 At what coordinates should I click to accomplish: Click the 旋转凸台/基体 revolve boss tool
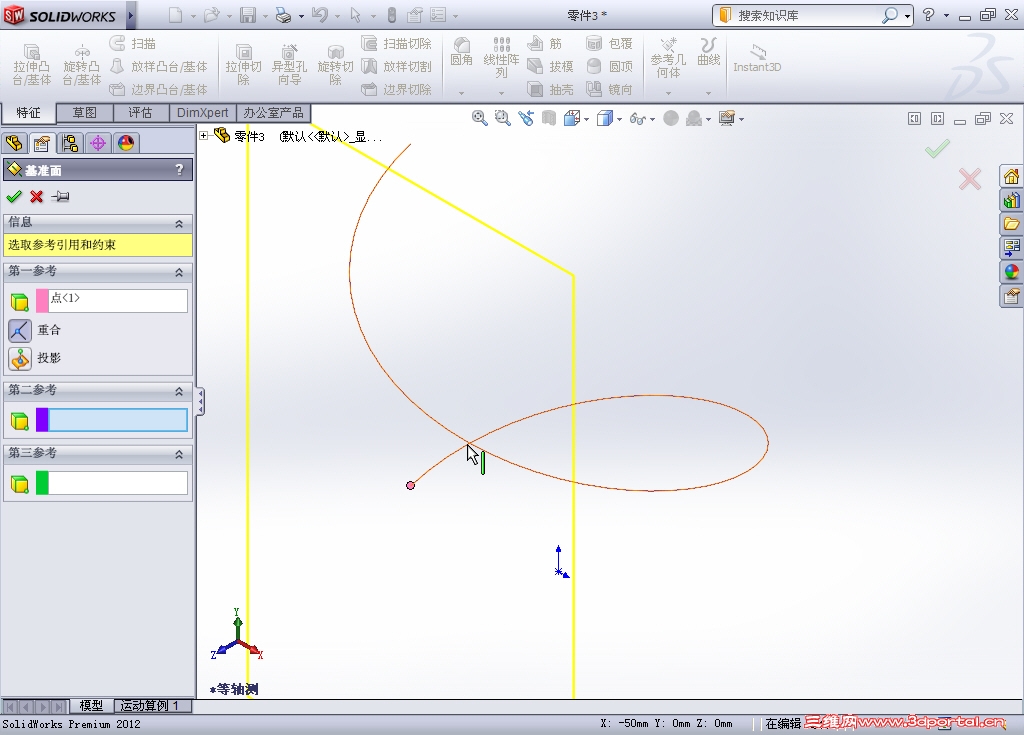click(x=82, y=65)
